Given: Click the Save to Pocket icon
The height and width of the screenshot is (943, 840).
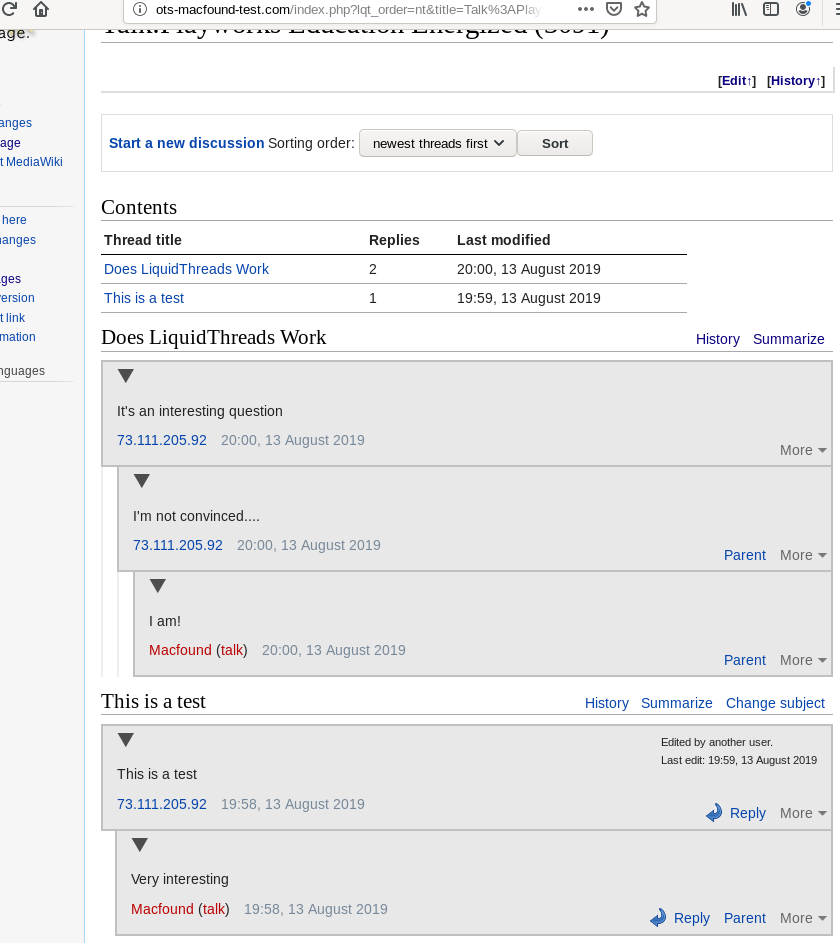Looking at the screenshot, I should point(614,10).
